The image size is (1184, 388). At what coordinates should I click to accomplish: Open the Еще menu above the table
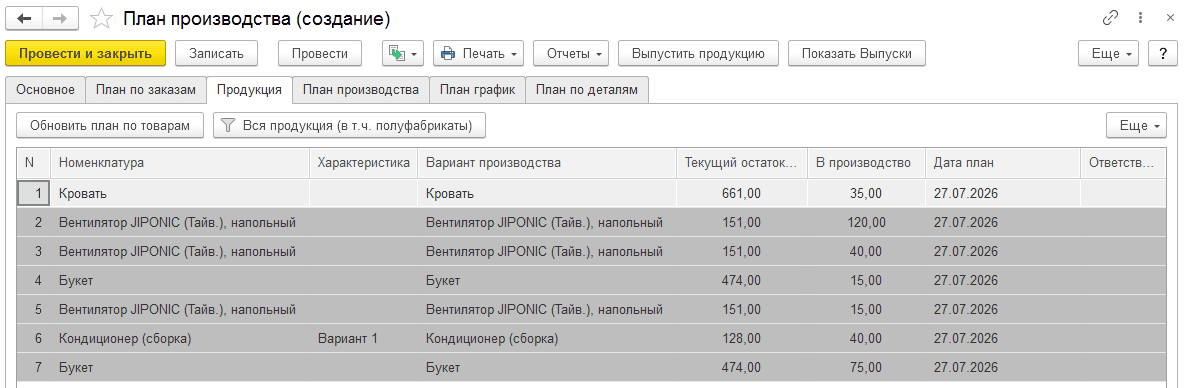(1136, 126)
